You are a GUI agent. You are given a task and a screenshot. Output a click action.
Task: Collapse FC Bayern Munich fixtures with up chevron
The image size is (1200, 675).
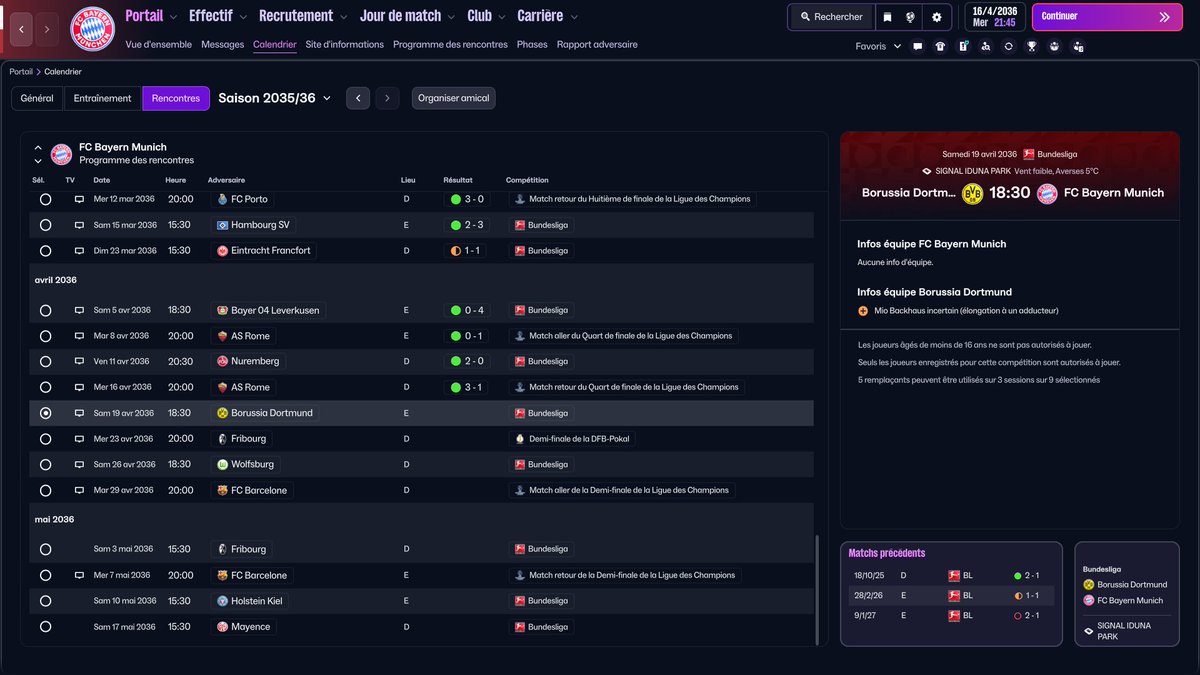[x=38, y=147]
